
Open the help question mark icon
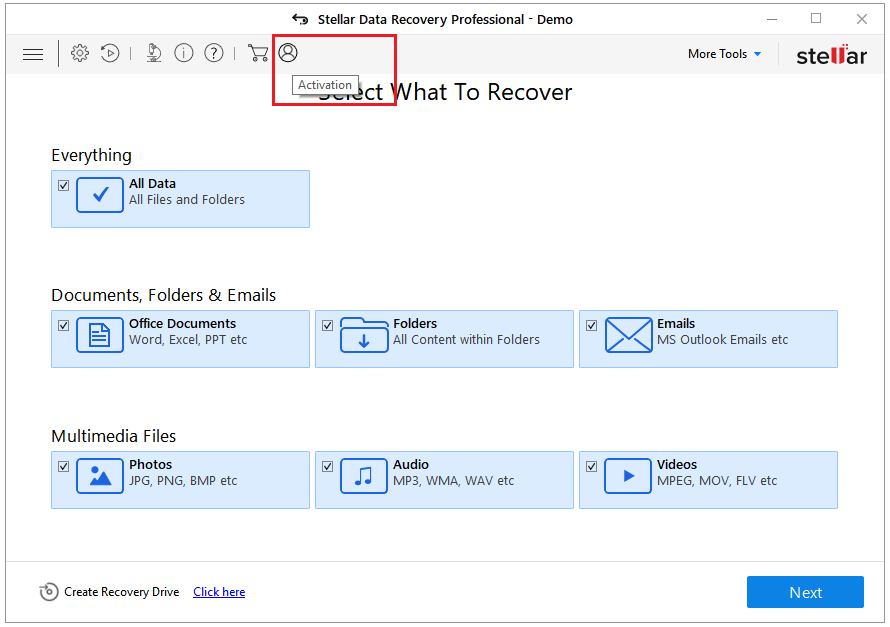pyautogui.click(x=214, y=53)
